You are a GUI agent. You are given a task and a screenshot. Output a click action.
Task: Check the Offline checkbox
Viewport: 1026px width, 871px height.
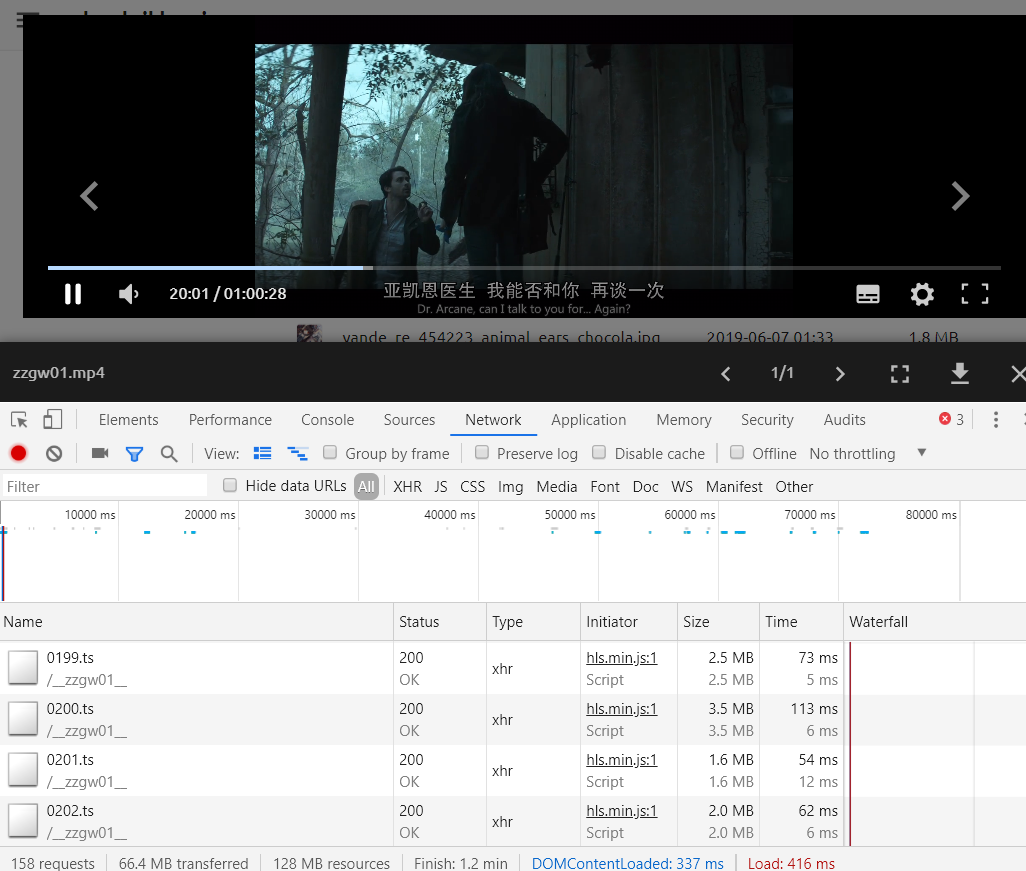(737, 452)
